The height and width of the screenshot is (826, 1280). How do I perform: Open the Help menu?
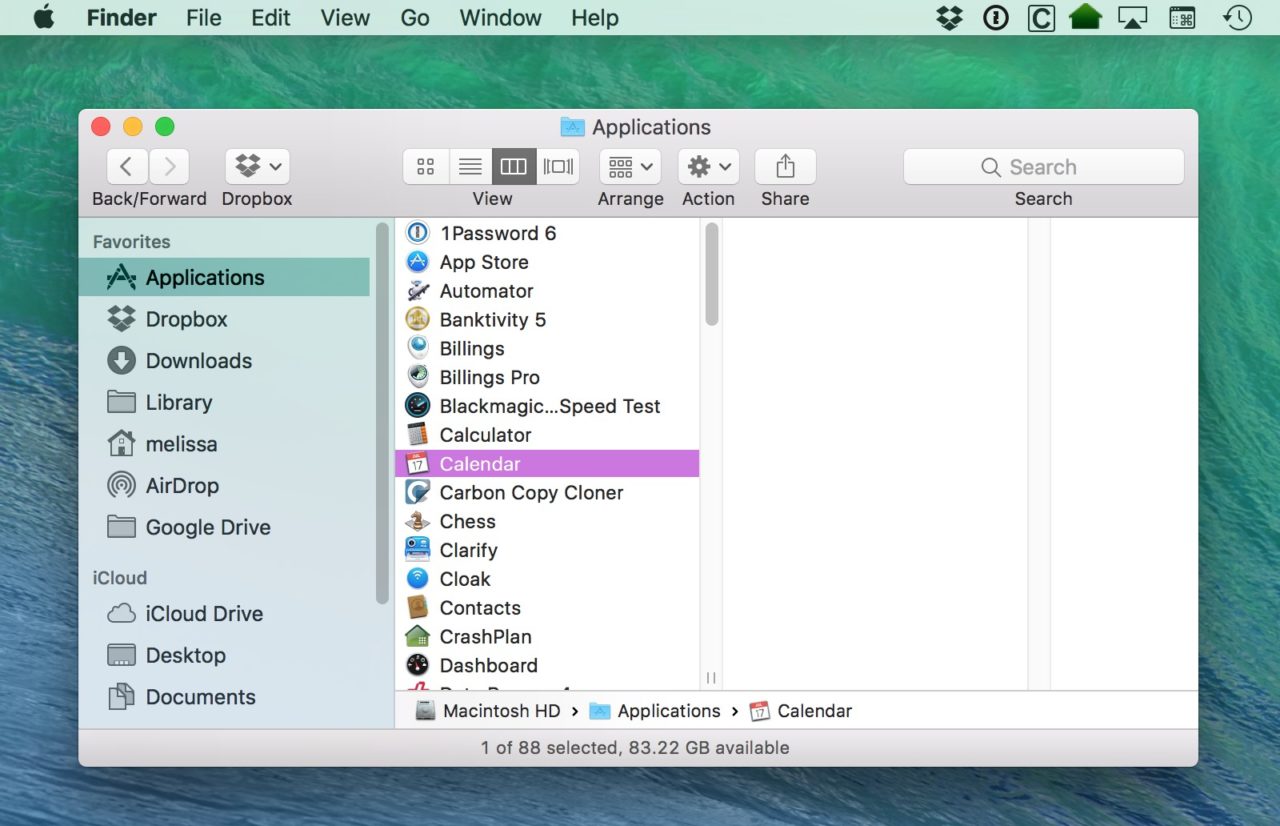(595, 18)
